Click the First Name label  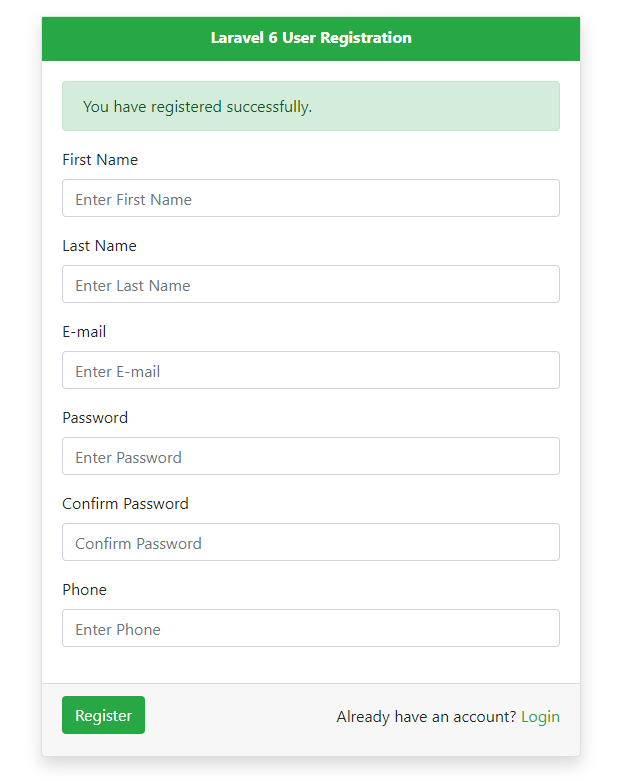100,160
